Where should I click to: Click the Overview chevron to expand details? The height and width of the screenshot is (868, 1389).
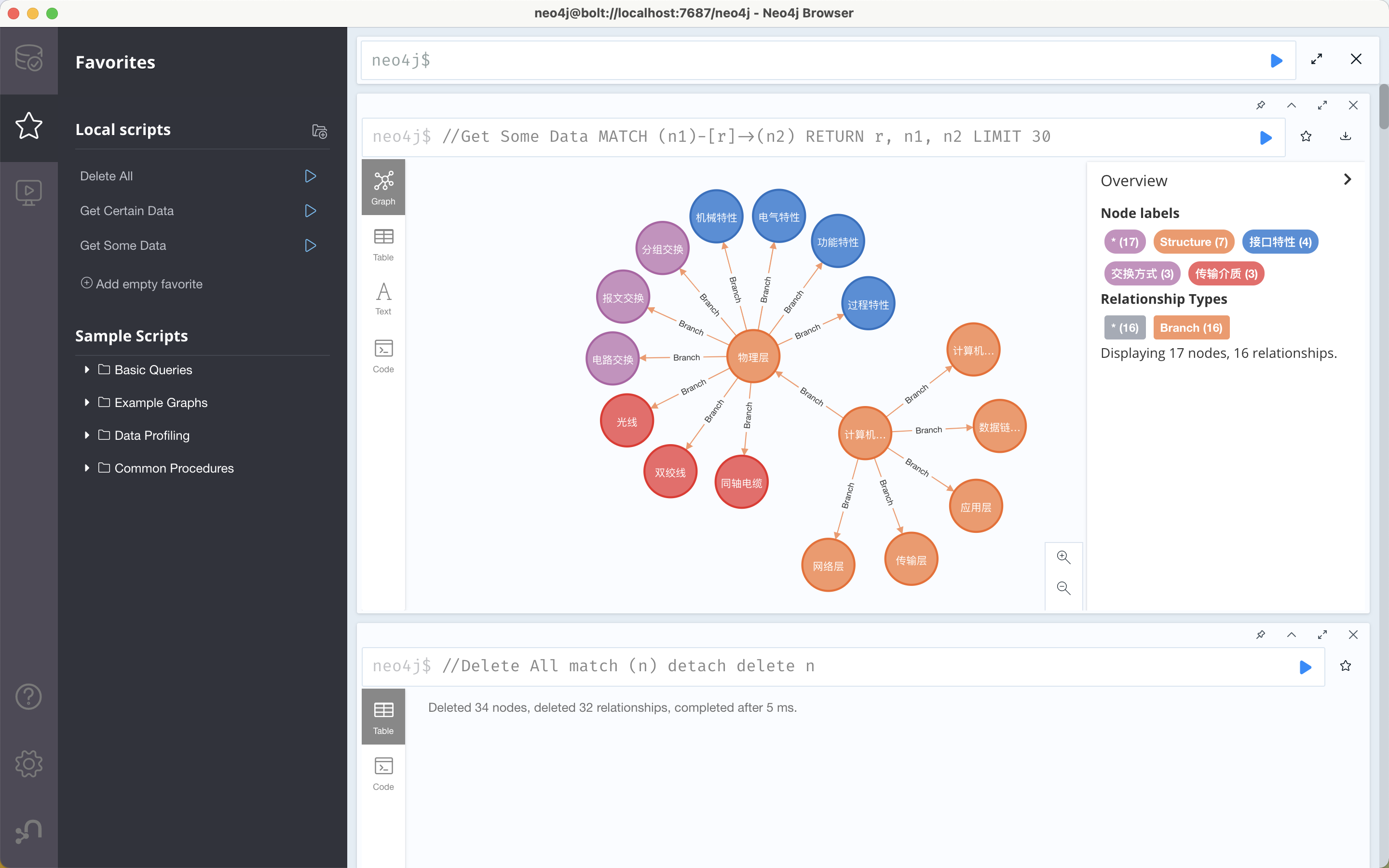point(1348,179)
